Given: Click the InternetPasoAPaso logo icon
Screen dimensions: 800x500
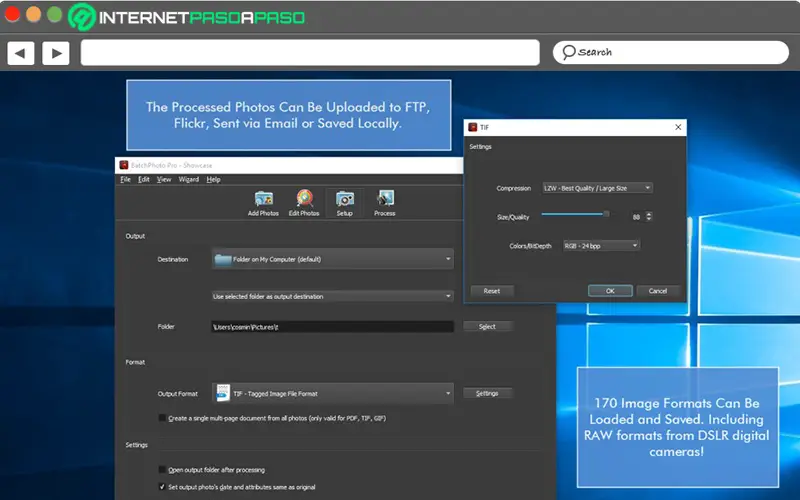Looking at the screenshot, I should [x=82, y=16].
